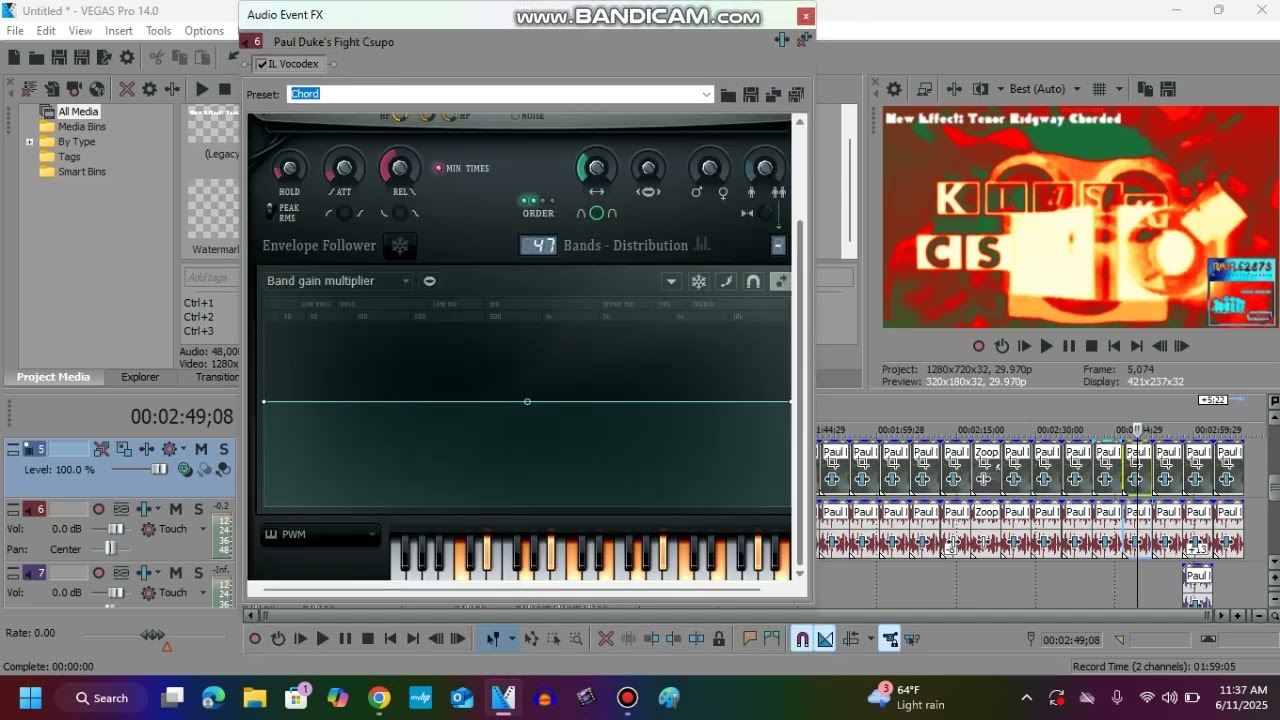This screenshot has height=720, width=1280.
Task: Click the Preview on External Monitor icon
Action: coord(925,89)
